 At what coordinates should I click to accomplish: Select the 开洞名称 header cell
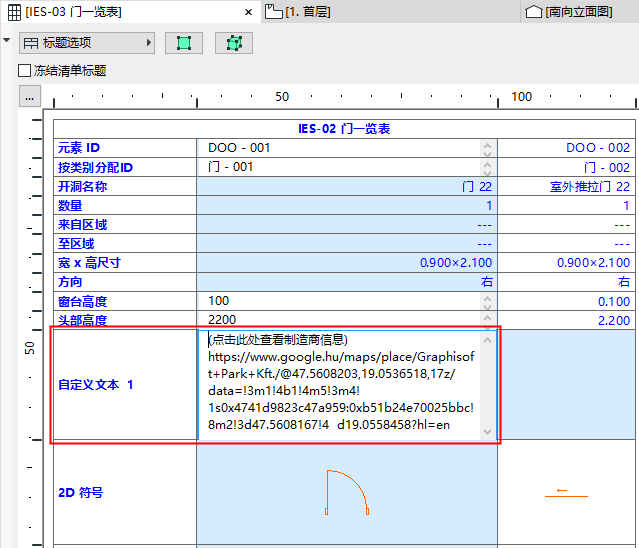[125, 186]
